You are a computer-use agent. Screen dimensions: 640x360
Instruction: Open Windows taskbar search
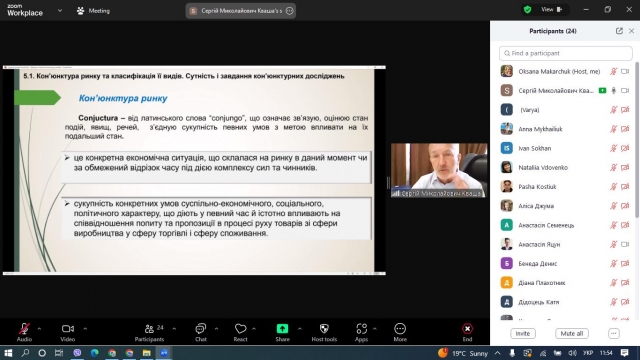point(25,353)
